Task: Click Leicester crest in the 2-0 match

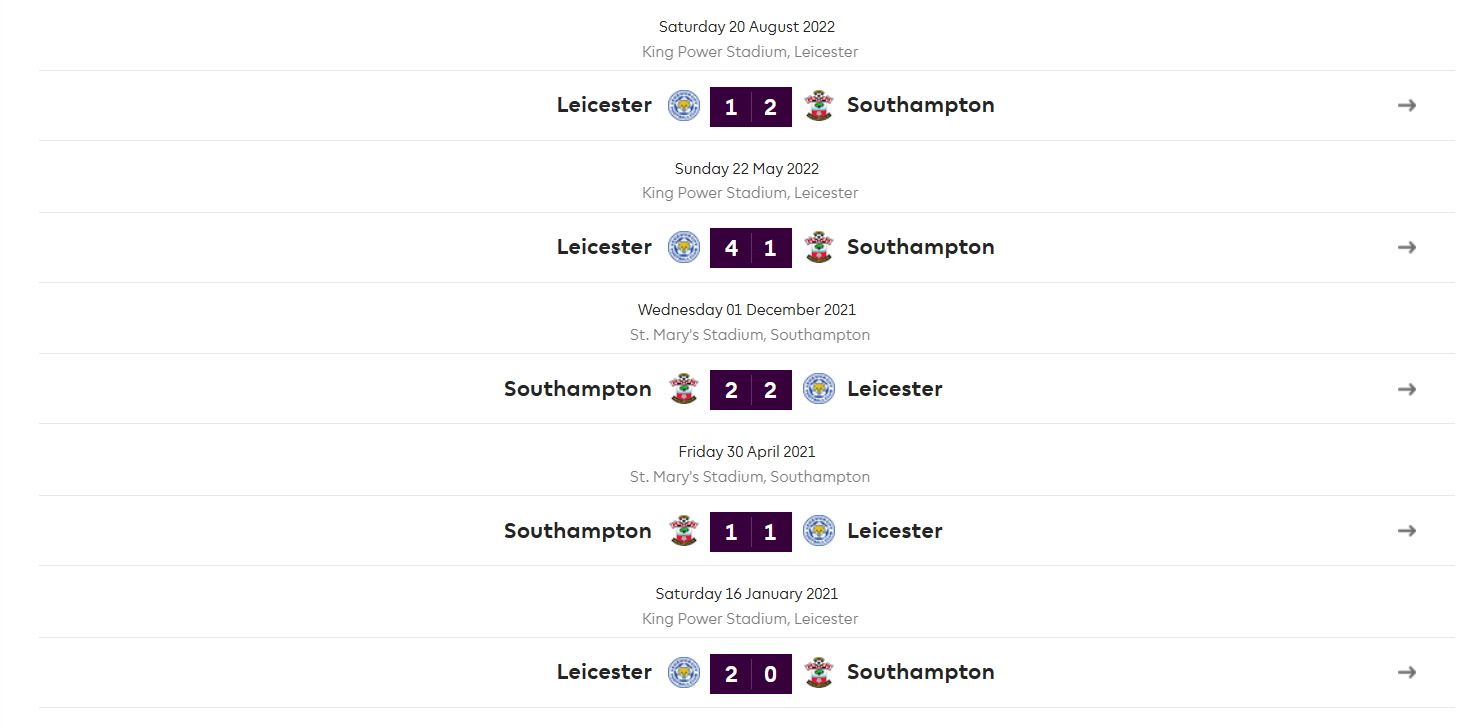Action: [x=684, y=672]
